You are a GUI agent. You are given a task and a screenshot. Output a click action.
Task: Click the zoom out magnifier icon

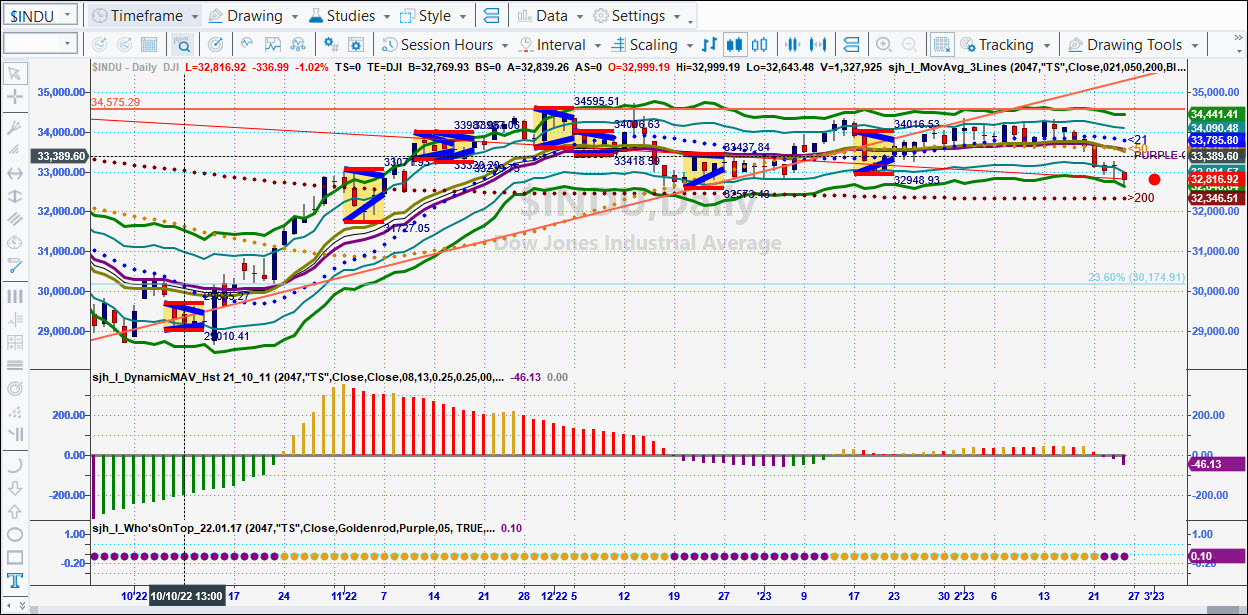909,45
